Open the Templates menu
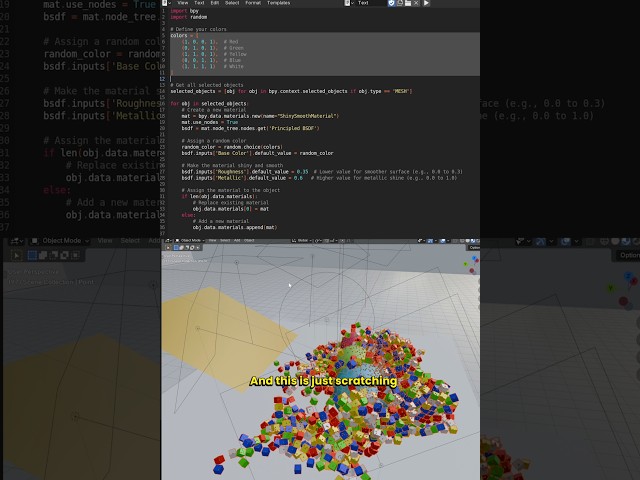 (x=278, y=3)
